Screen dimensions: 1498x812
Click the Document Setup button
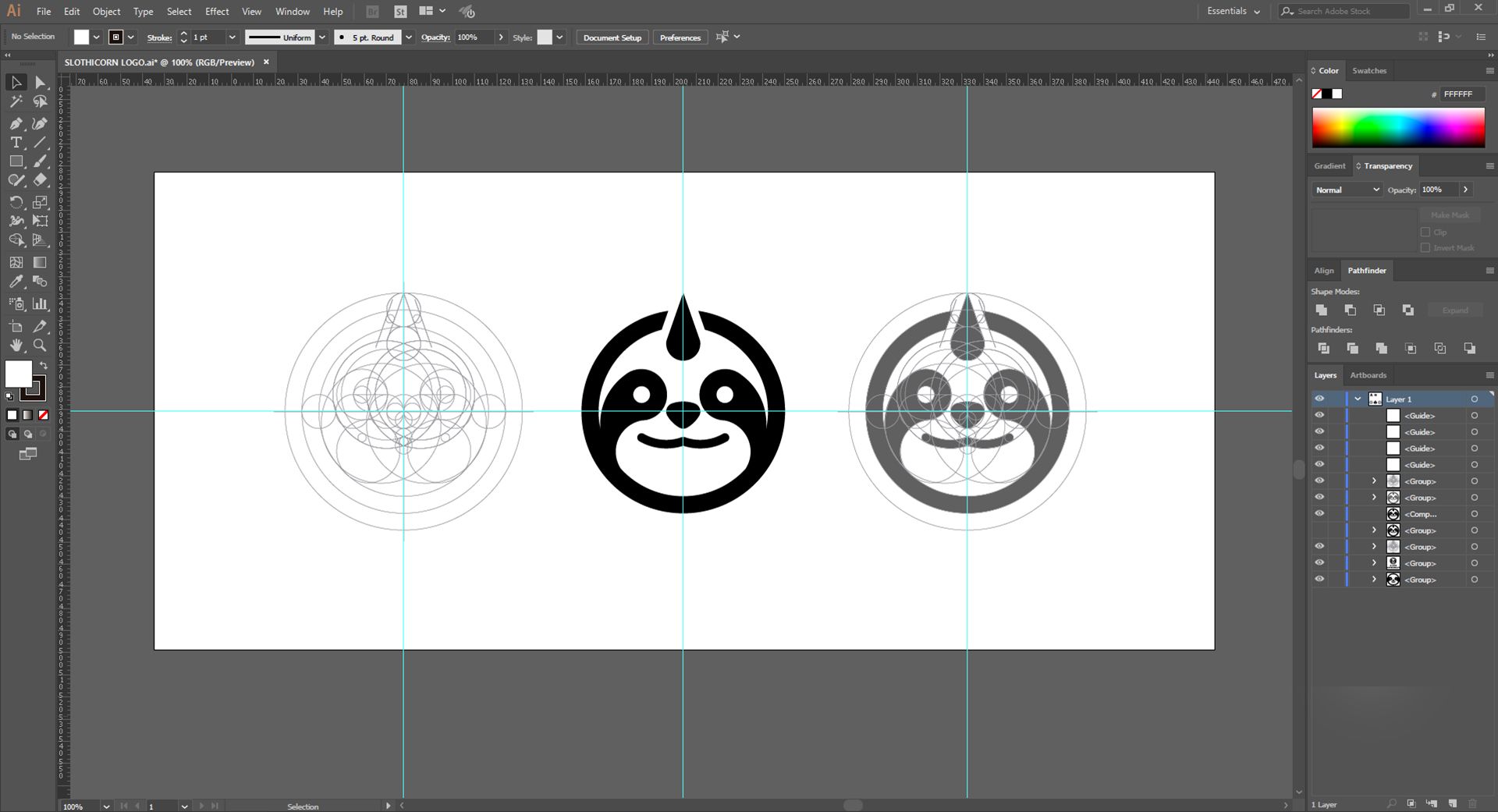coord(612,37)
